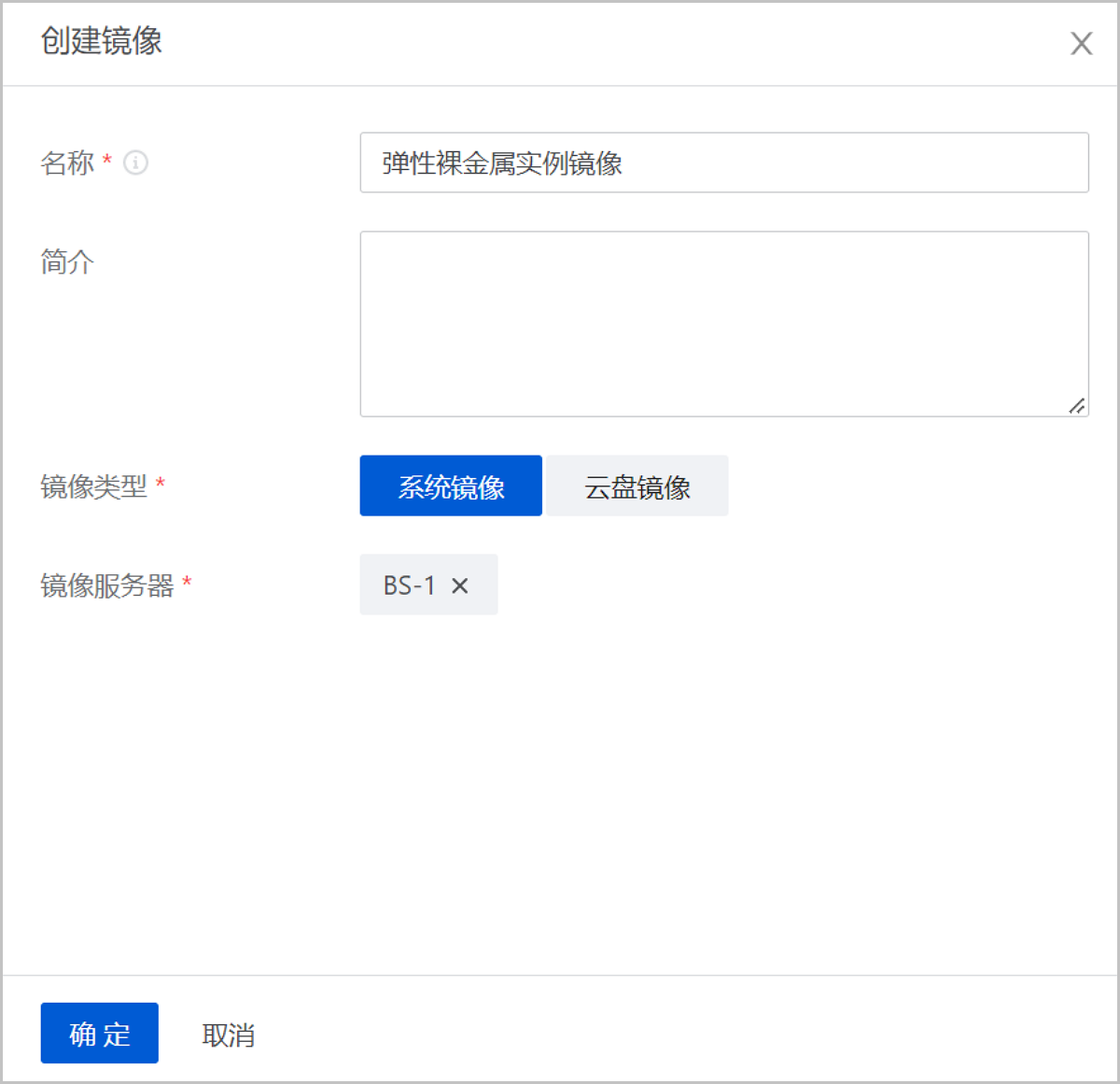This screenshot has width=1120, height=1084.
Task: Click the red asterisk next to 镜像服务器
Action: (187, 583)
